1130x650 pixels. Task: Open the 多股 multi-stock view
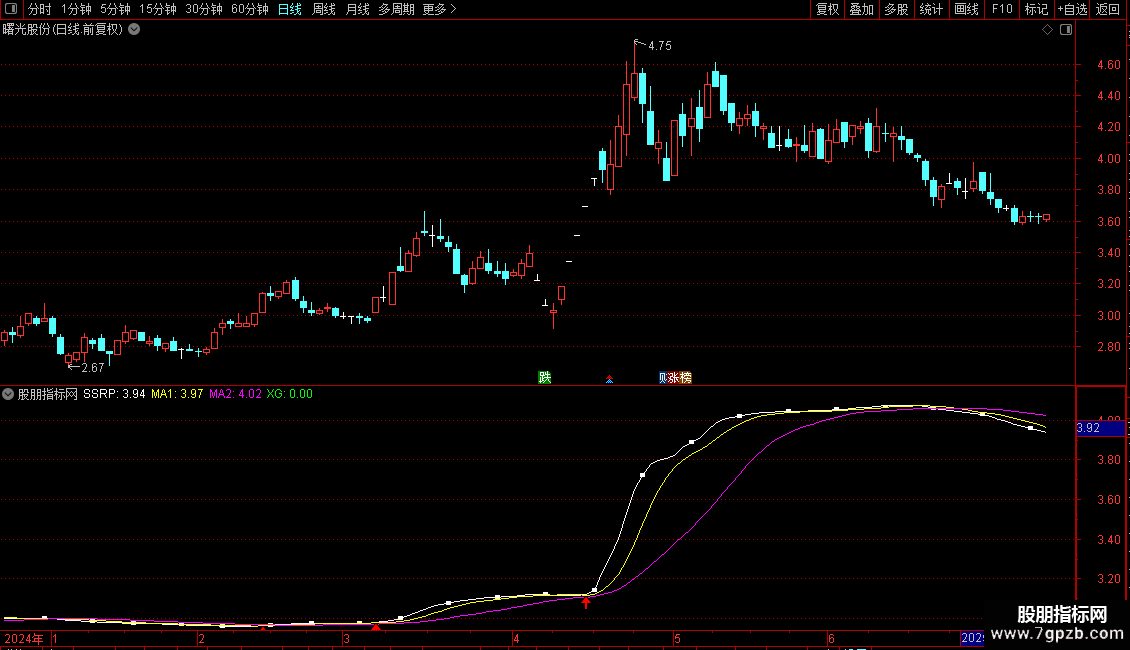pos(896,9)
